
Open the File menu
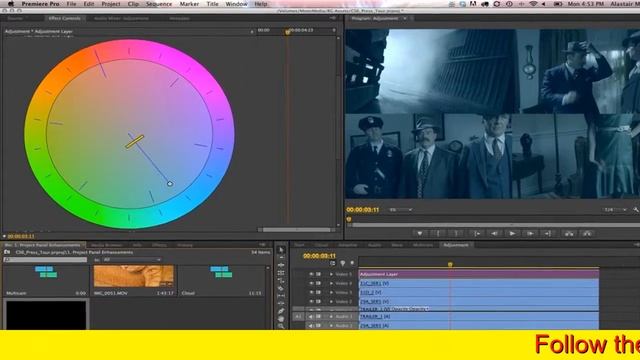pos(71,4)
